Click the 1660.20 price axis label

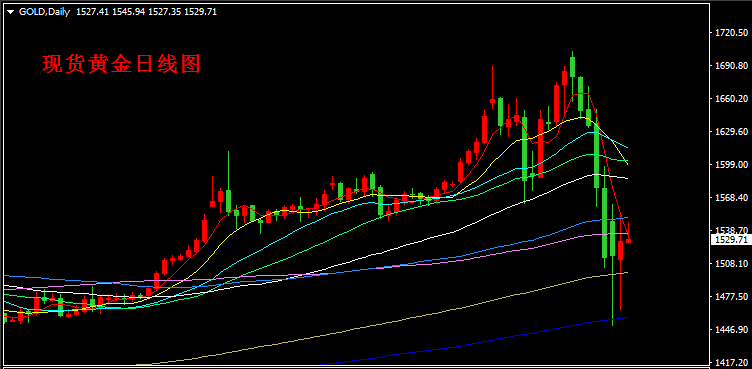tap(731, 99)
